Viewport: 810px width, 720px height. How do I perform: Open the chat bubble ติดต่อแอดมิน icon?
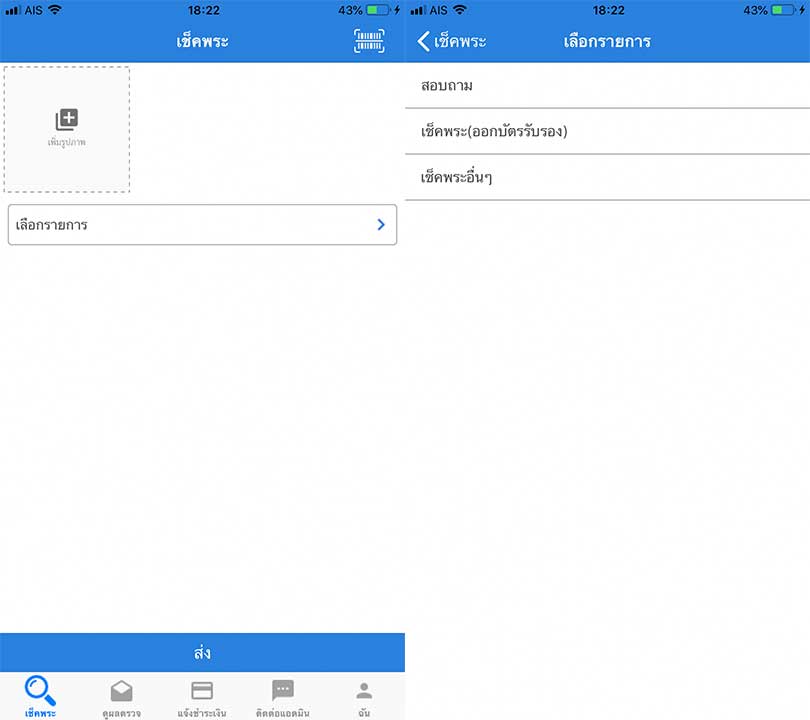coord(283,690)
